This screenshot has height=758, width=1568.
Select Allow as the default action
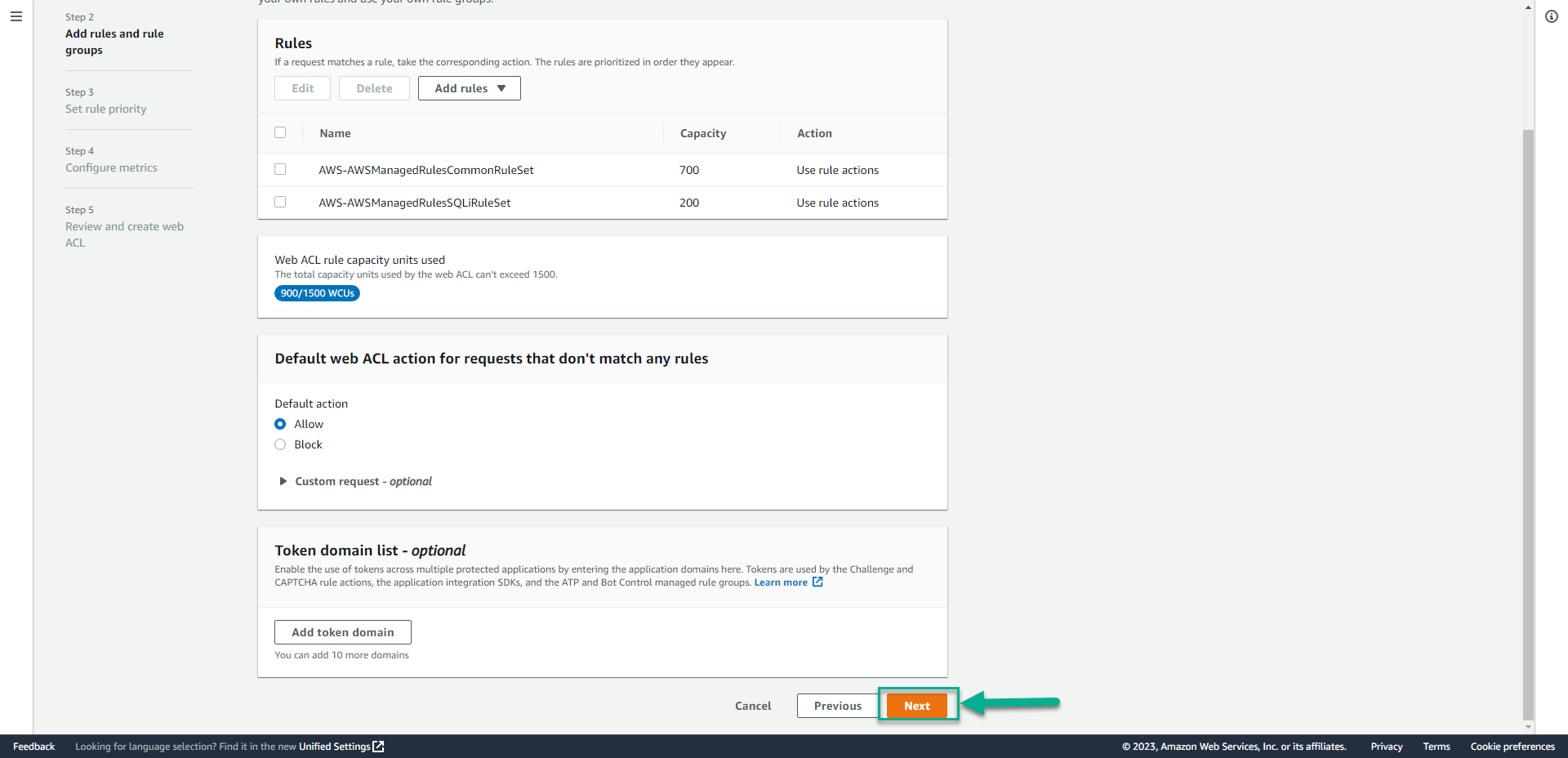pos(280,424)
